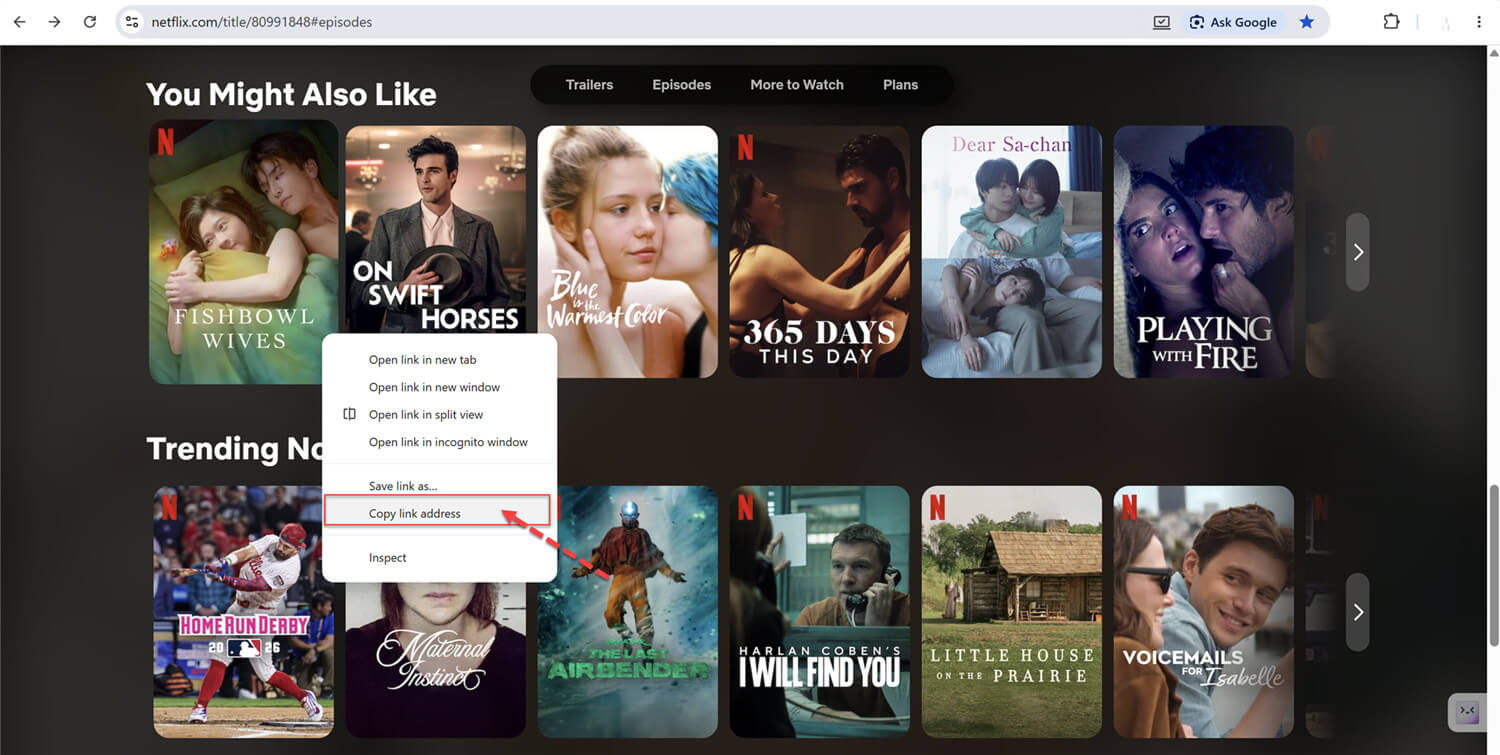Choose Open link in new tab
The height and width of the screenshot is (755, 1500).
[x=439, y=360]
